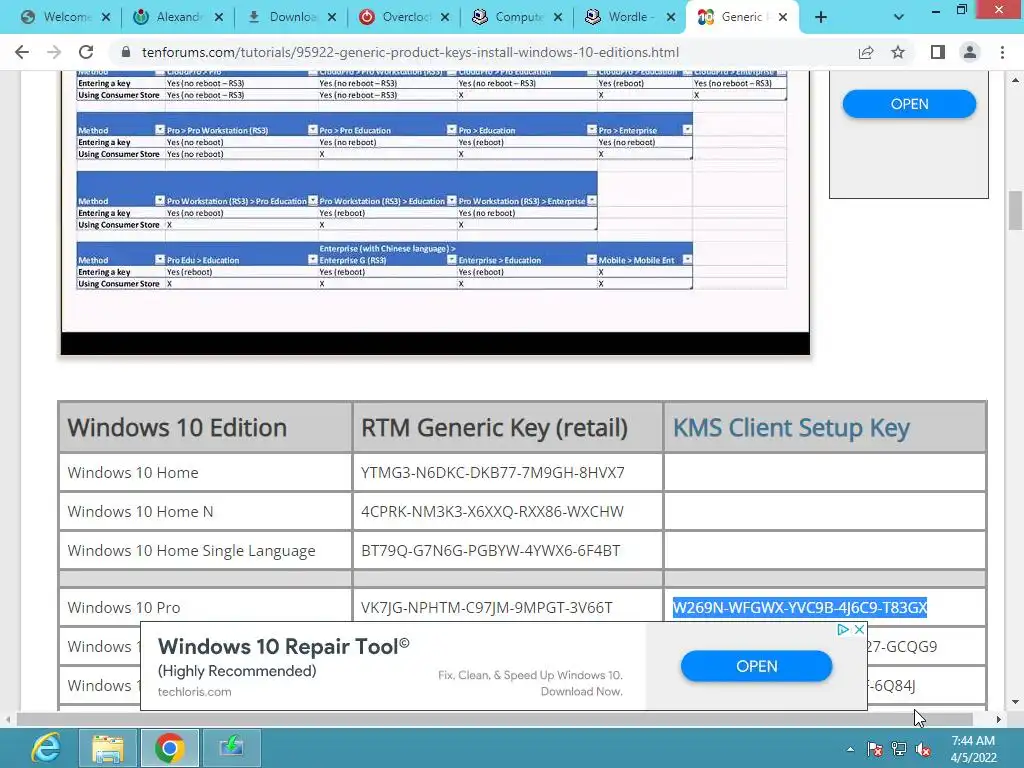Click the RTM Generic Key (retail) header
This screenshot has height=768, width=1024.
[x=494, y=428]
